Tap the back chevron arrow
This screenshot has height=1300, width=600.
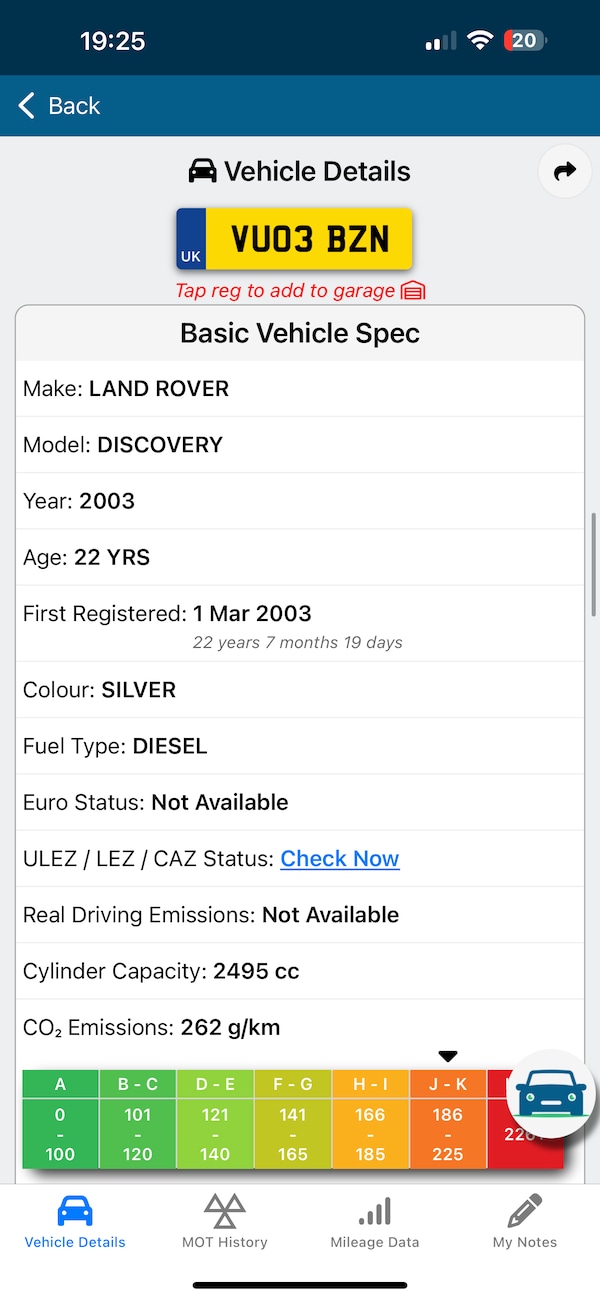click(x=27, y=106)
